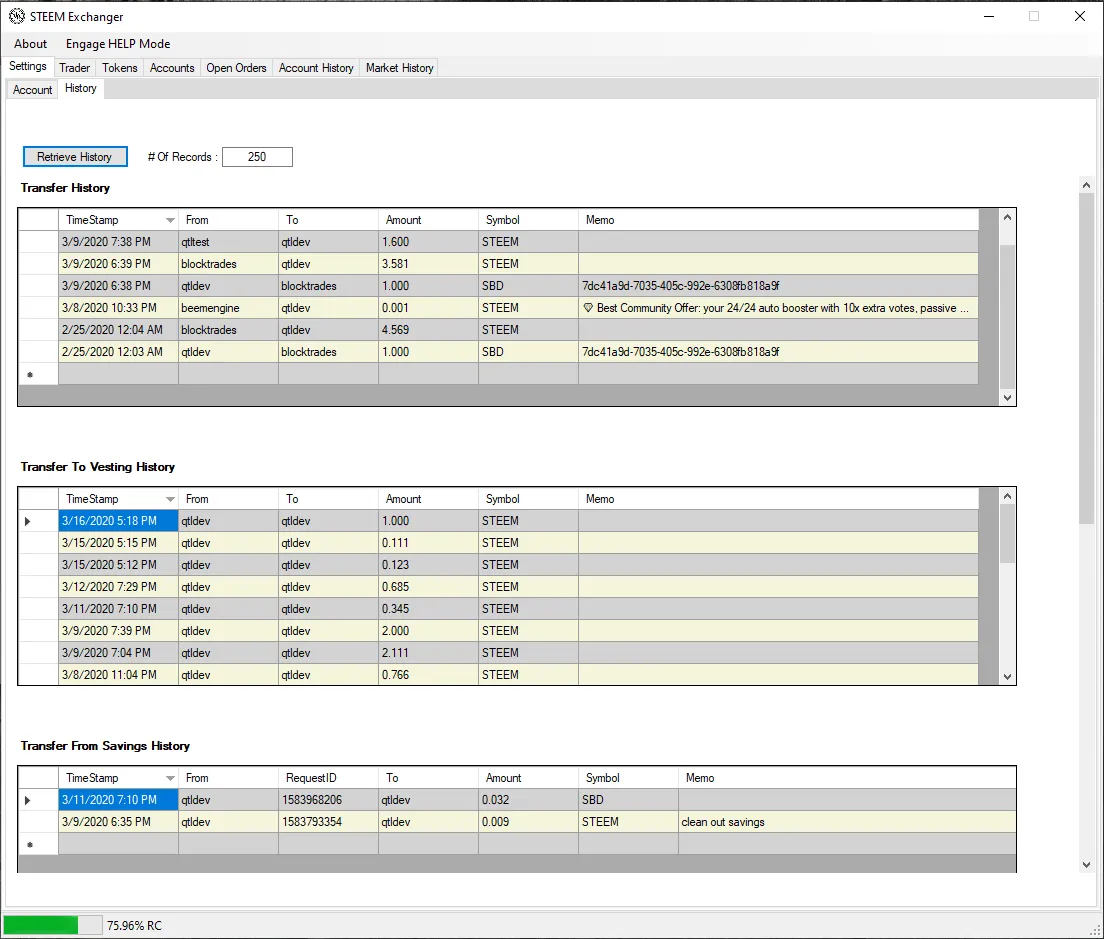The height and width of the screenshot is (939, 1104).
Task: Open the About menu
Action: pyautogui.click(x=30, y=44)
